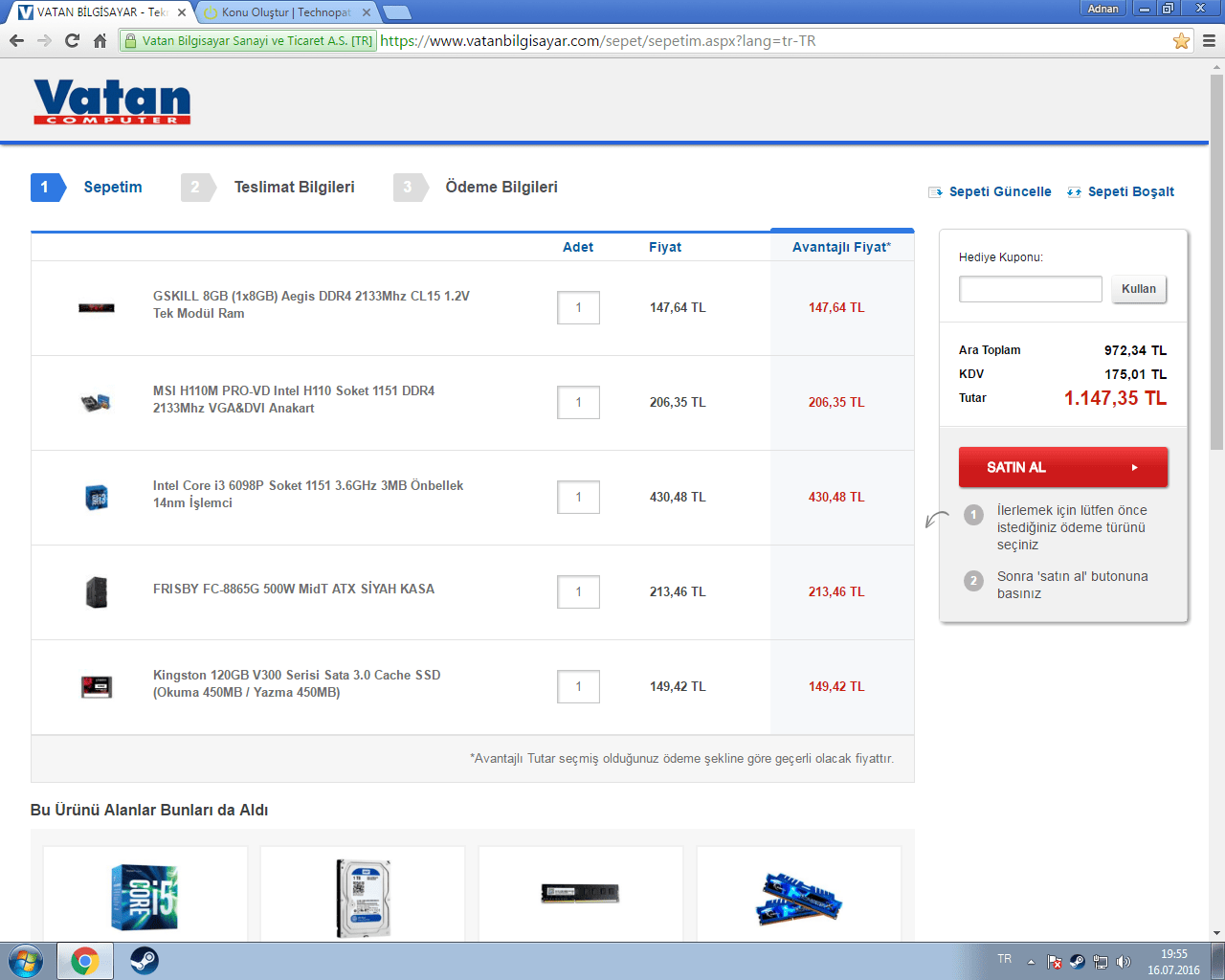This screenshot has width=1225, height=980.
Task: Open Steam from the taskbar
Action: (x=145, y=960)
